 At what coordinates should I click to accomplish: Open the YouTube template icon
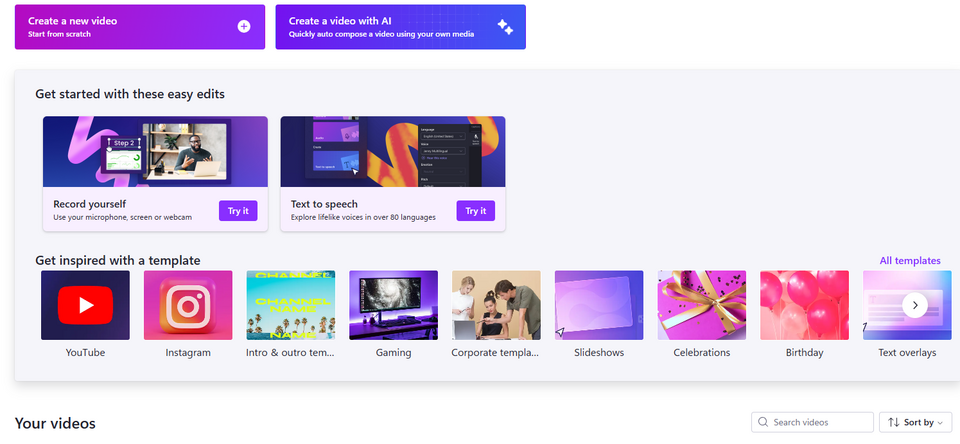pyautogui.click(x=85, y=305)
